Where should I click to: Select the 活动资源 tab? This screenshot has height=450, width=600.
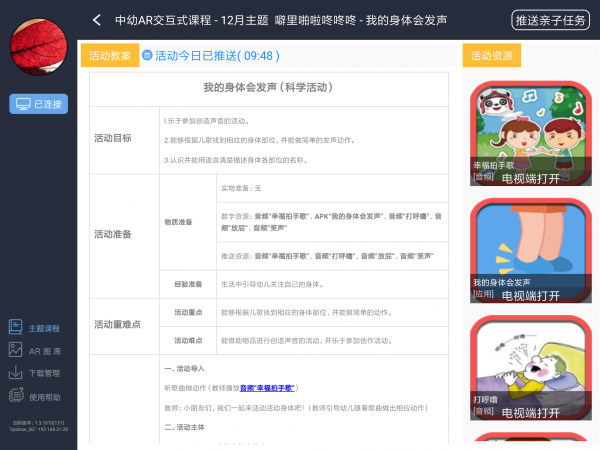[492, 55]
